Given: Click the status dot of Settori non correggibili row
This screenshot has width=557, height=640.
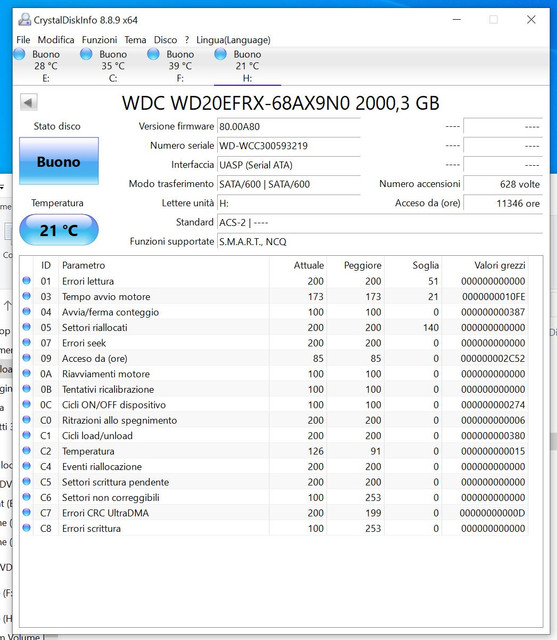Looking at the screenshot, I should [27, 497].
